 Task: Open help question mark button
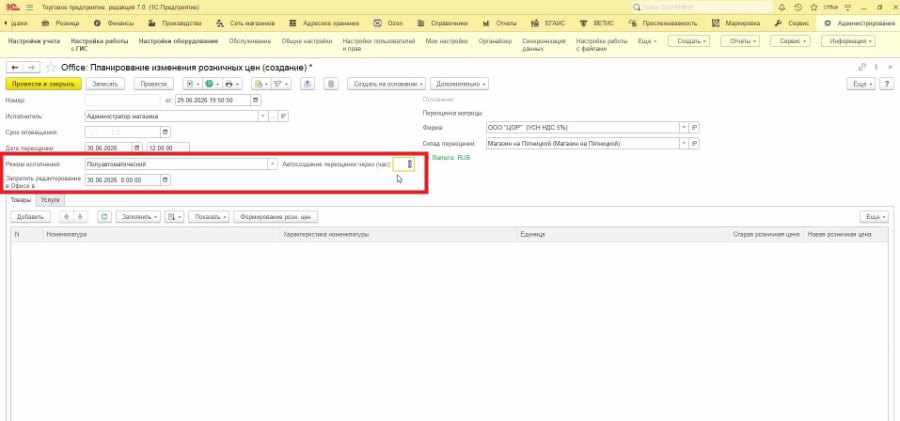887,84
